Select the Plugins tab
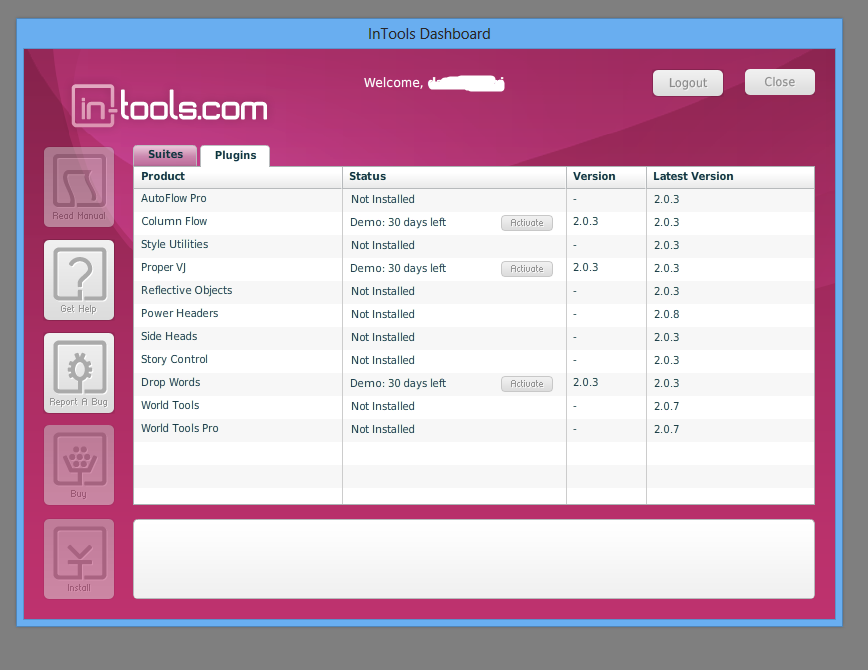 (x=235, y=156)
